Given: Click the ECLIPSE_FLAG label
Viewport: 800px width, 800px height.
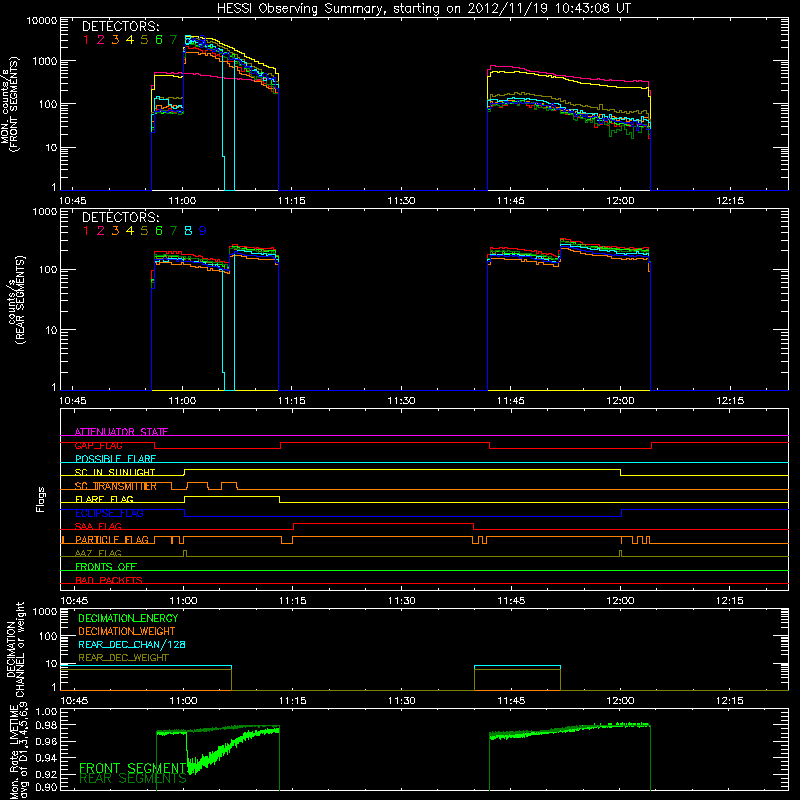Looking at the screenshot, I should (109, 513).
